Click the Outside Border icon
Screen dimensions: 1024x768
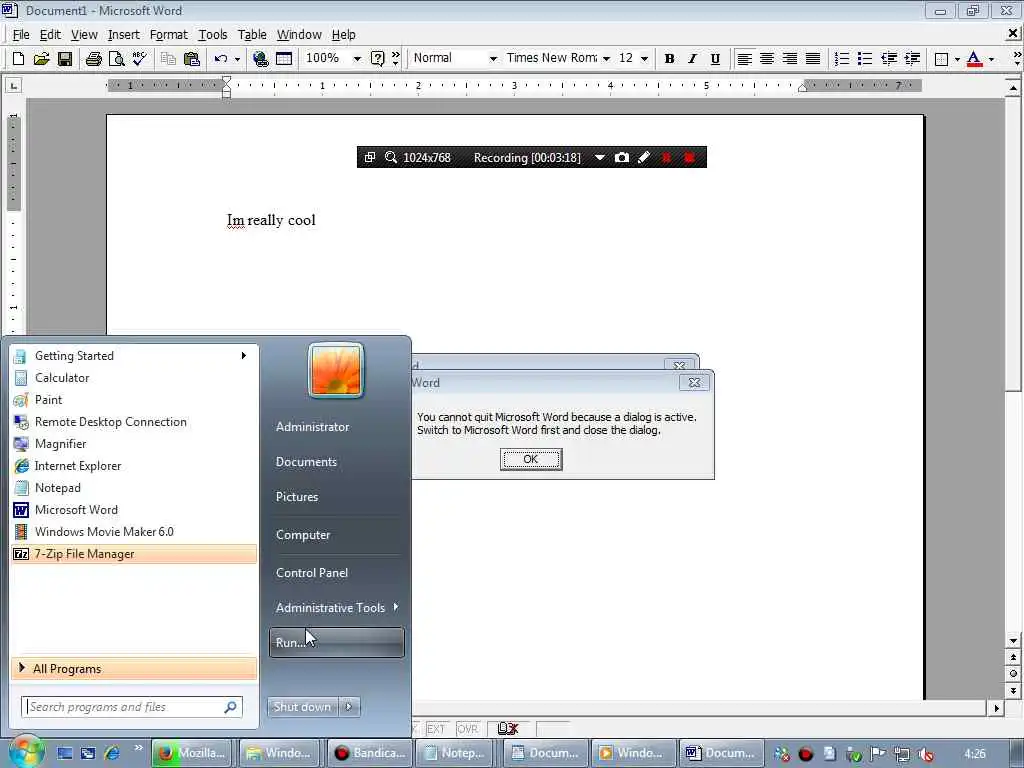pos(941,59)
